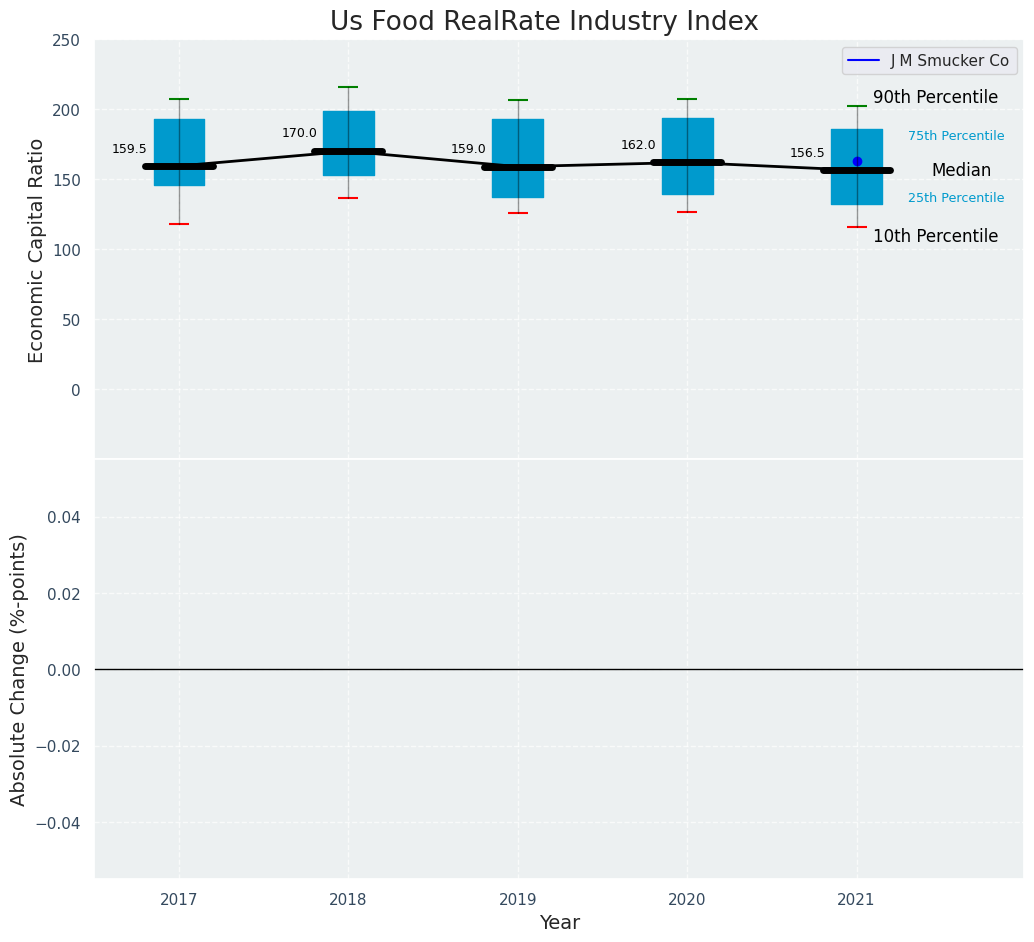Click the blue legend line sample
This screenshot has height=942, width=1034.
(x=864, y=61)
